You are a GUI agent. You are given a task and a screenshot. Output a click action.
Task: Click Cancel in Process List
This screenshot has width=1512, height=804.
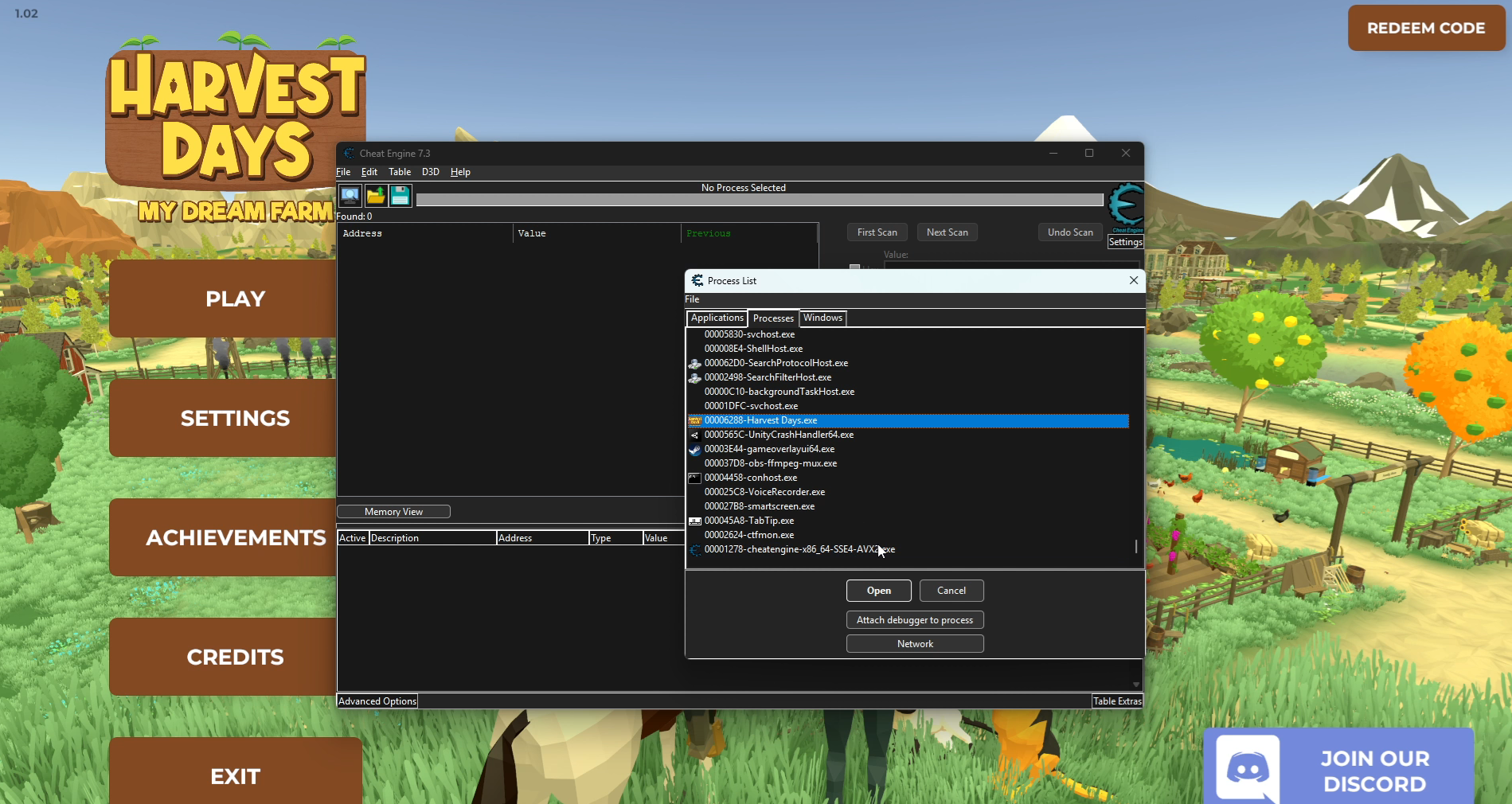(x=951, y=591)
